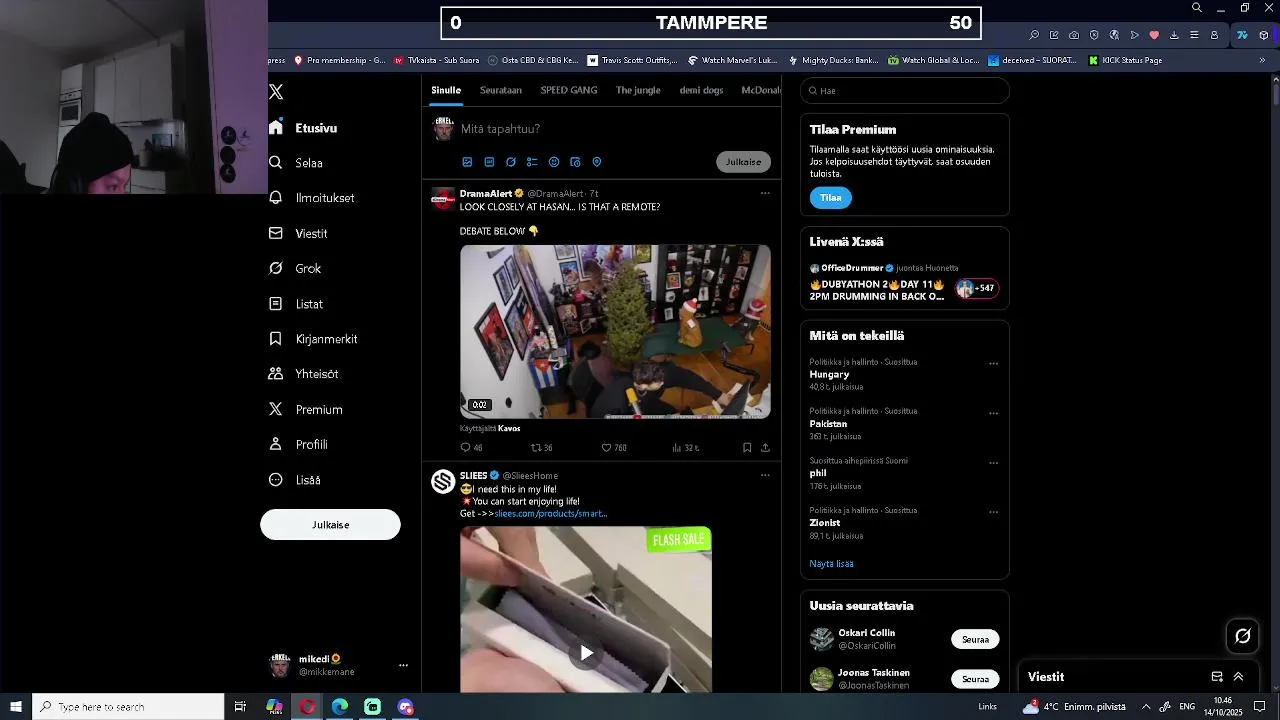
Task: Open the Hungary trending topic
Action: pos(830,374)
